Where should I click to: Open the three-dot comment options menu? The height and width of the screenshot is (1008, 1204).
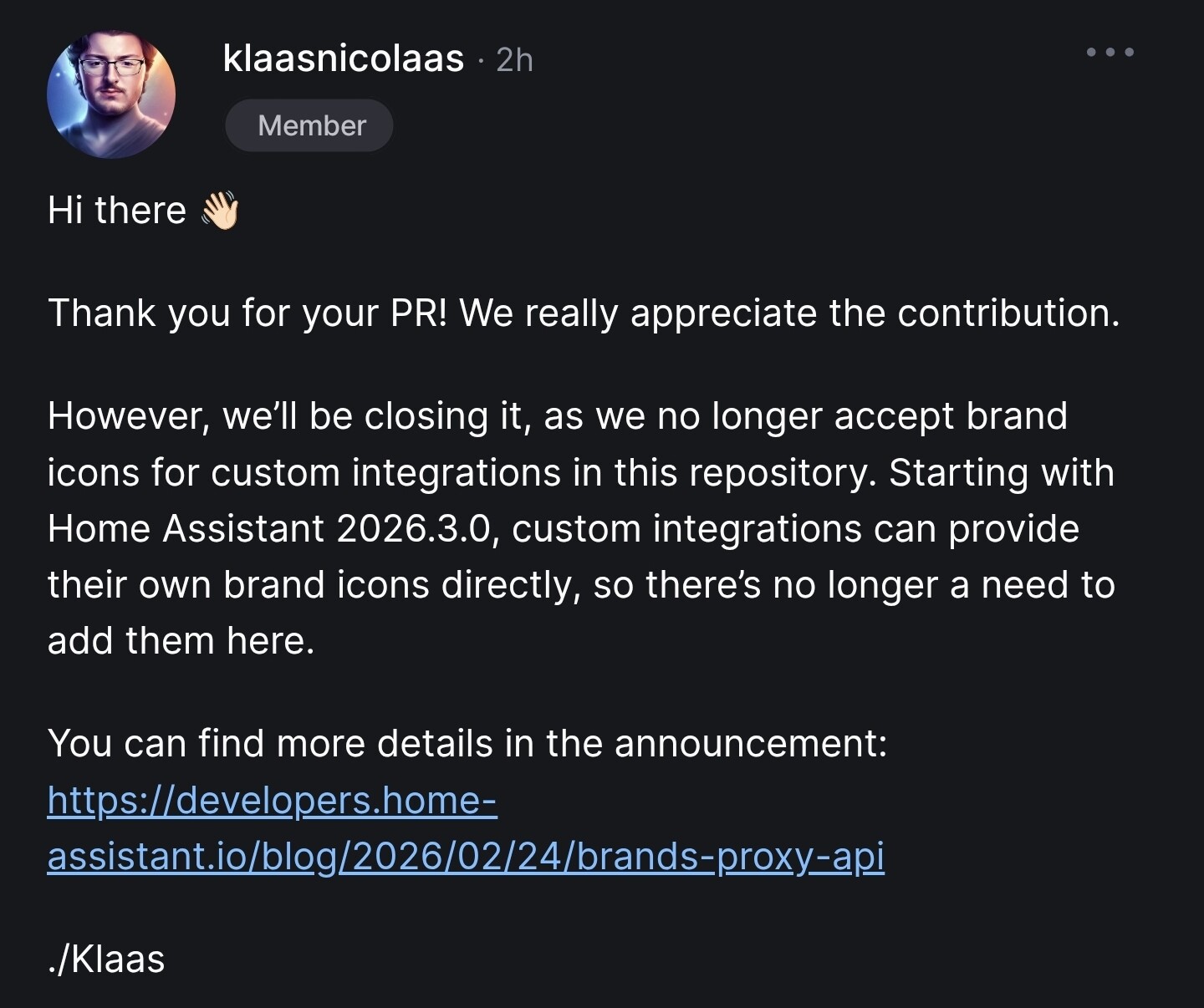[x=1110, y=52]
